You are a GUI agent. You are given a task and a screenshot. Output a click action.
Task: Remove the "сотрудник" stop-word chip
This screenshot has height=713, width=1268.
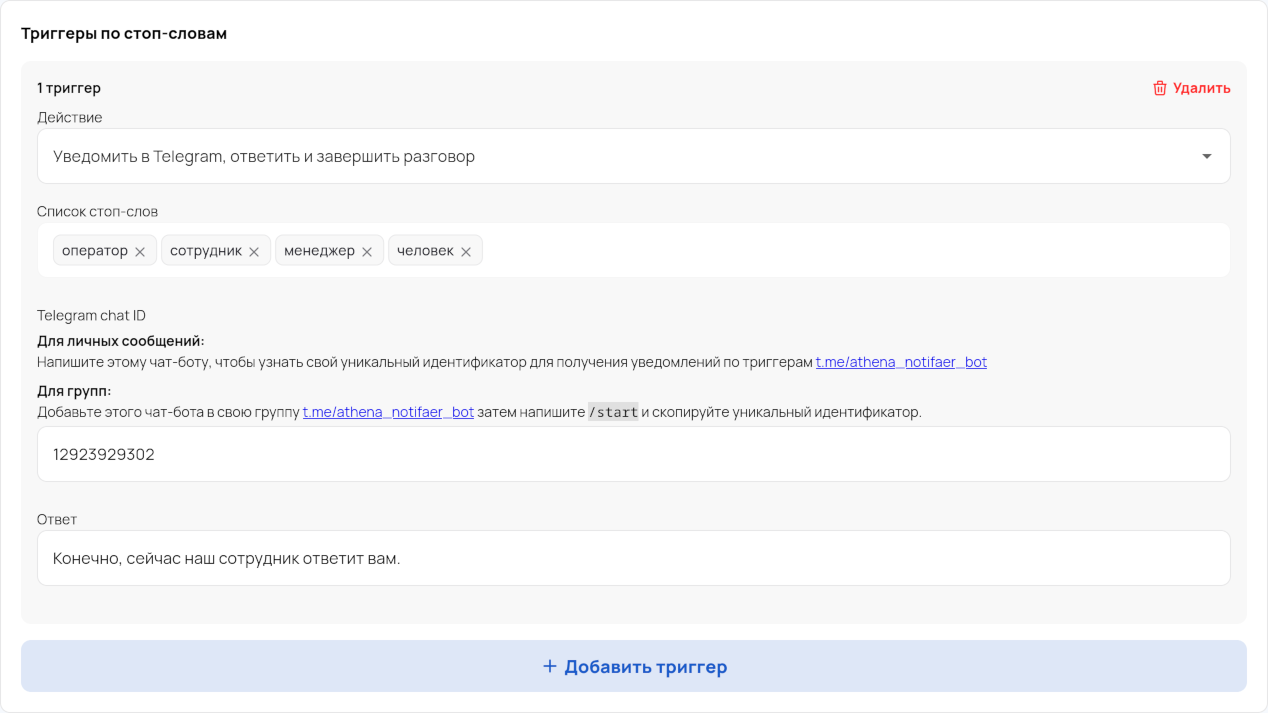254,252
